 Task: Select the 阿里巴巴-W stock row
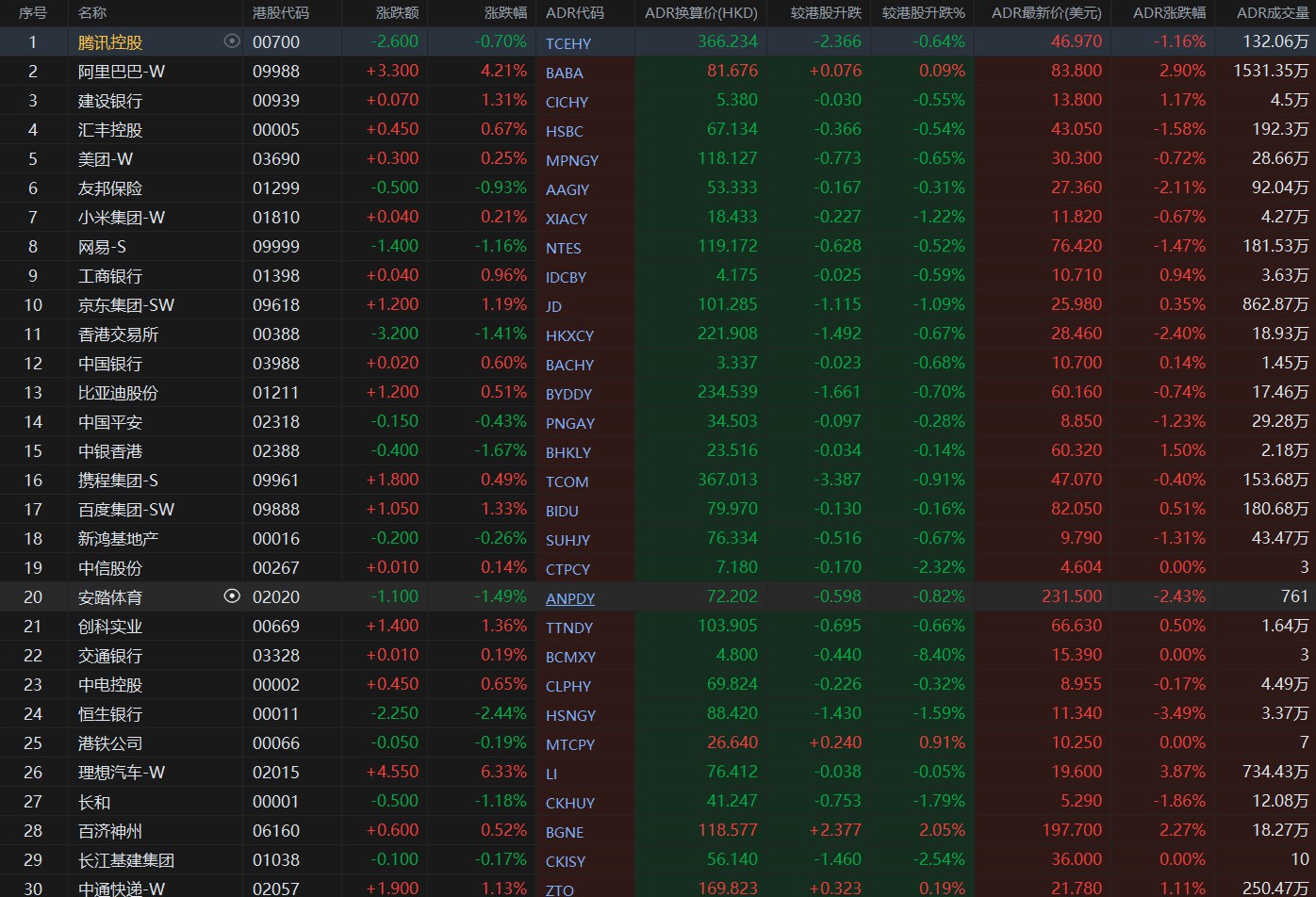tap(658, 71)
